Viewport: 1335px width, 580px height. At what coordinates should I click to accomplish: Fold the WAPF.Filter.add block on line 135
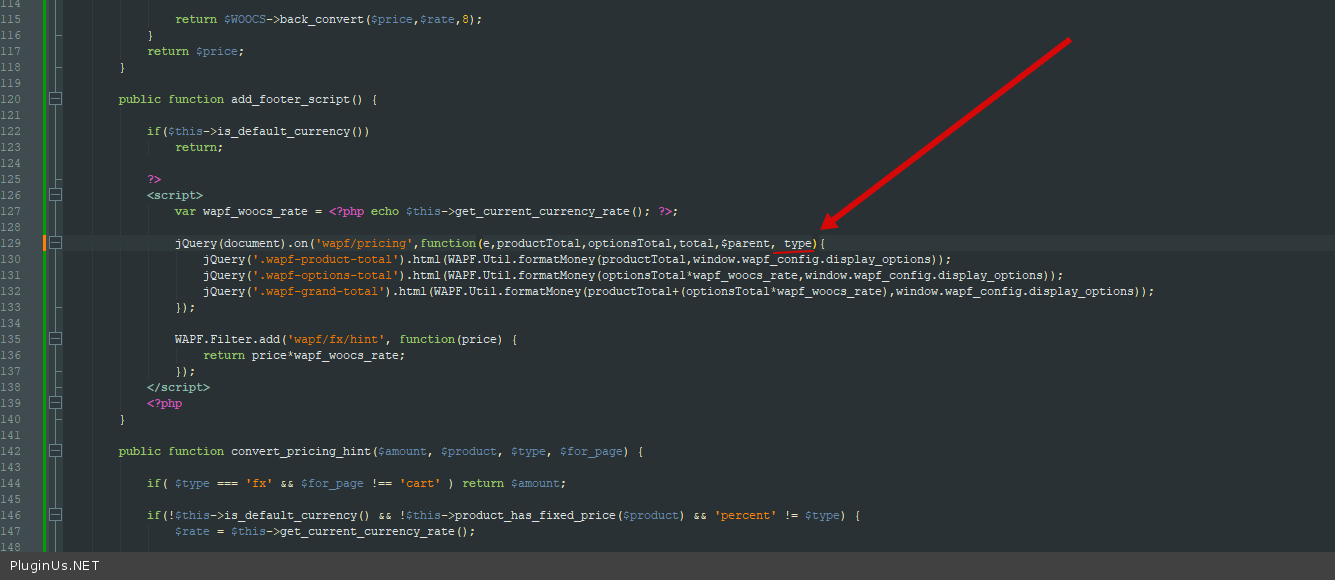pyautogui.click(x=55, y=339)
